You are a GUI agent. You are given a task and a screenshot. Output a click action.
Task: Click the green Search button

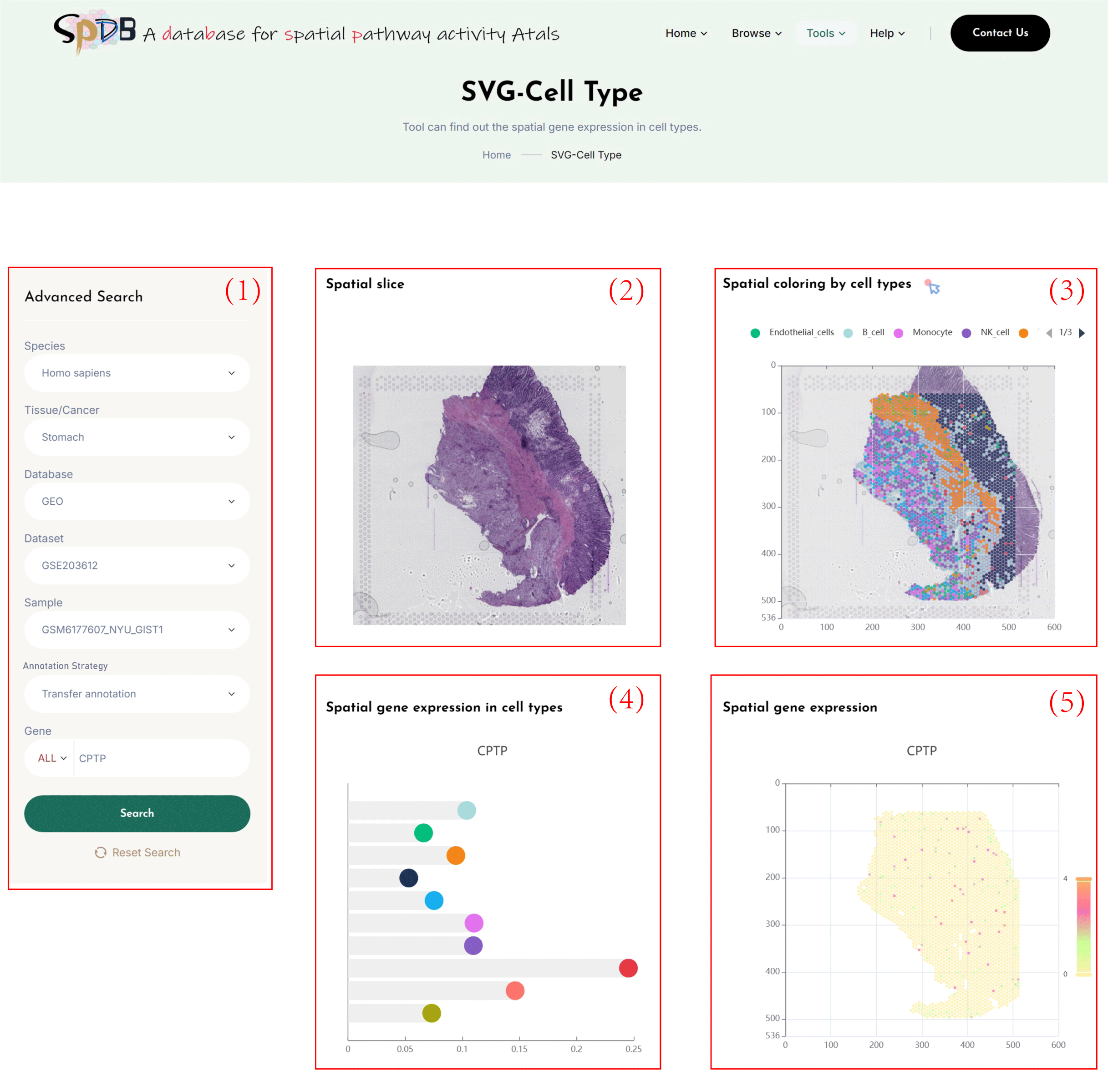(137, 813)
